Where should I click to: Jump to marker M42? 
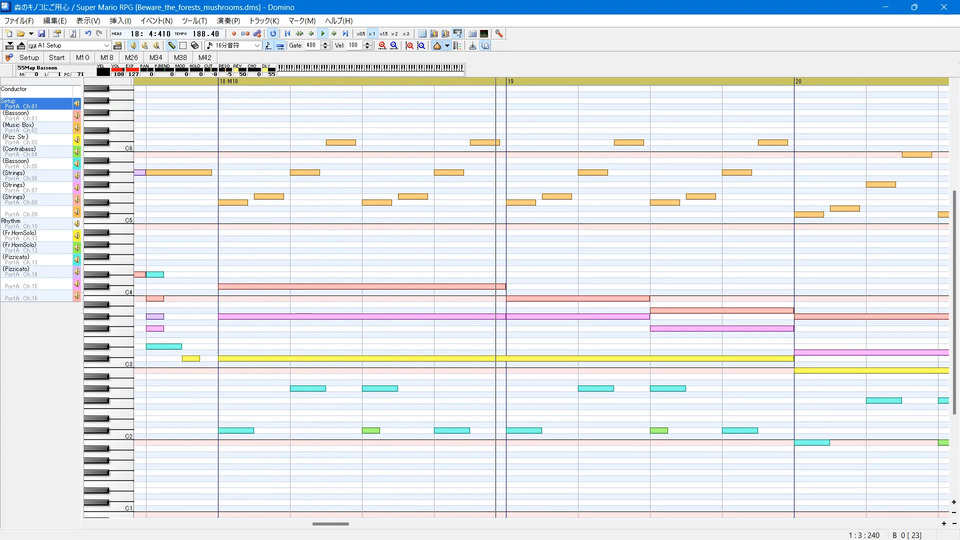(x=204, y=58)
